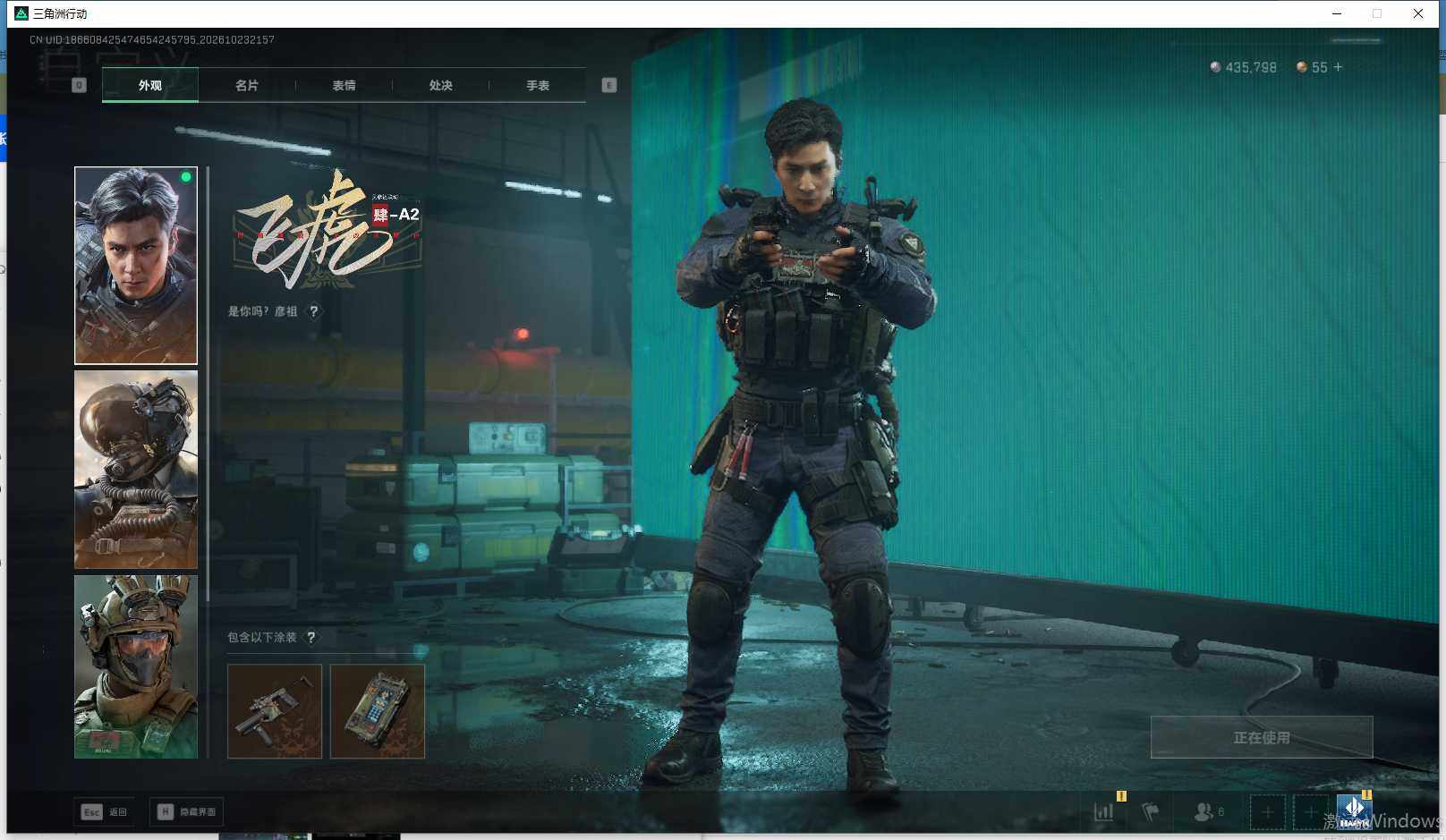The image size is (1446, 840).
Task: View the included device gadget skin
Action: [x=378, y=711]
